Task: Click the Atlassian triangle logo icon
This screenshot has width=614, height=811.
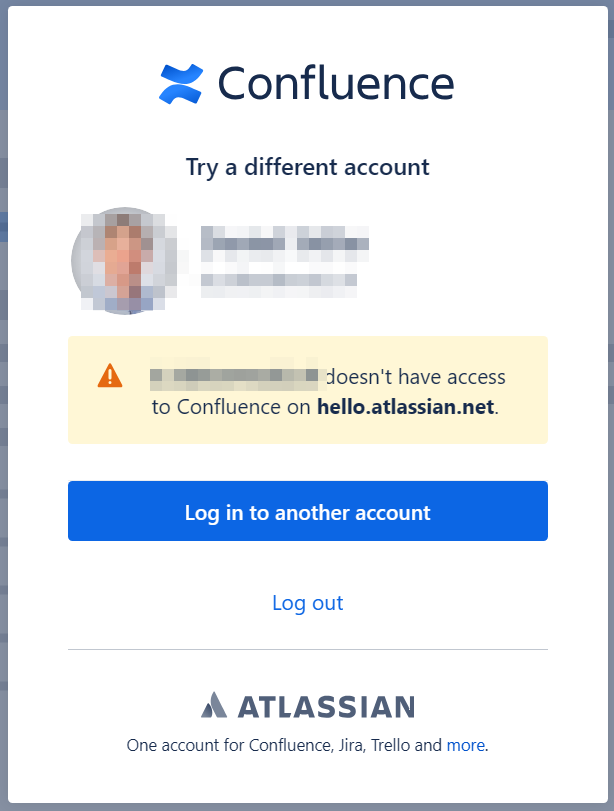Action: point(214,705)
